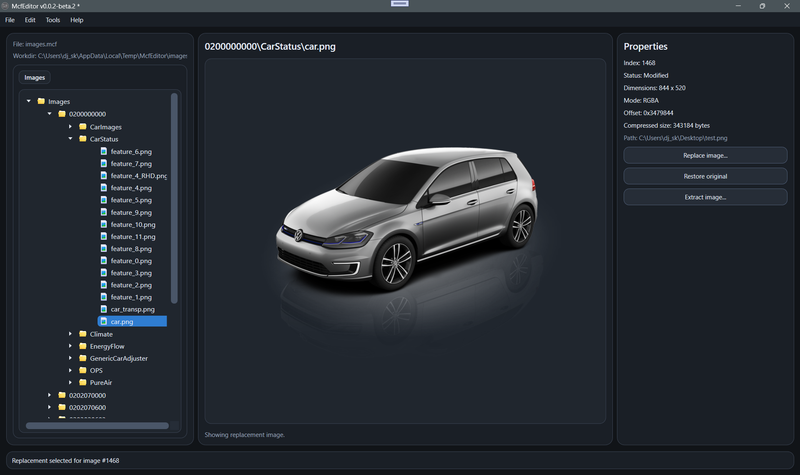The width and height of the screenshot is (800, 475).
Task: Click Restore original button
Action: pos(705,176)
